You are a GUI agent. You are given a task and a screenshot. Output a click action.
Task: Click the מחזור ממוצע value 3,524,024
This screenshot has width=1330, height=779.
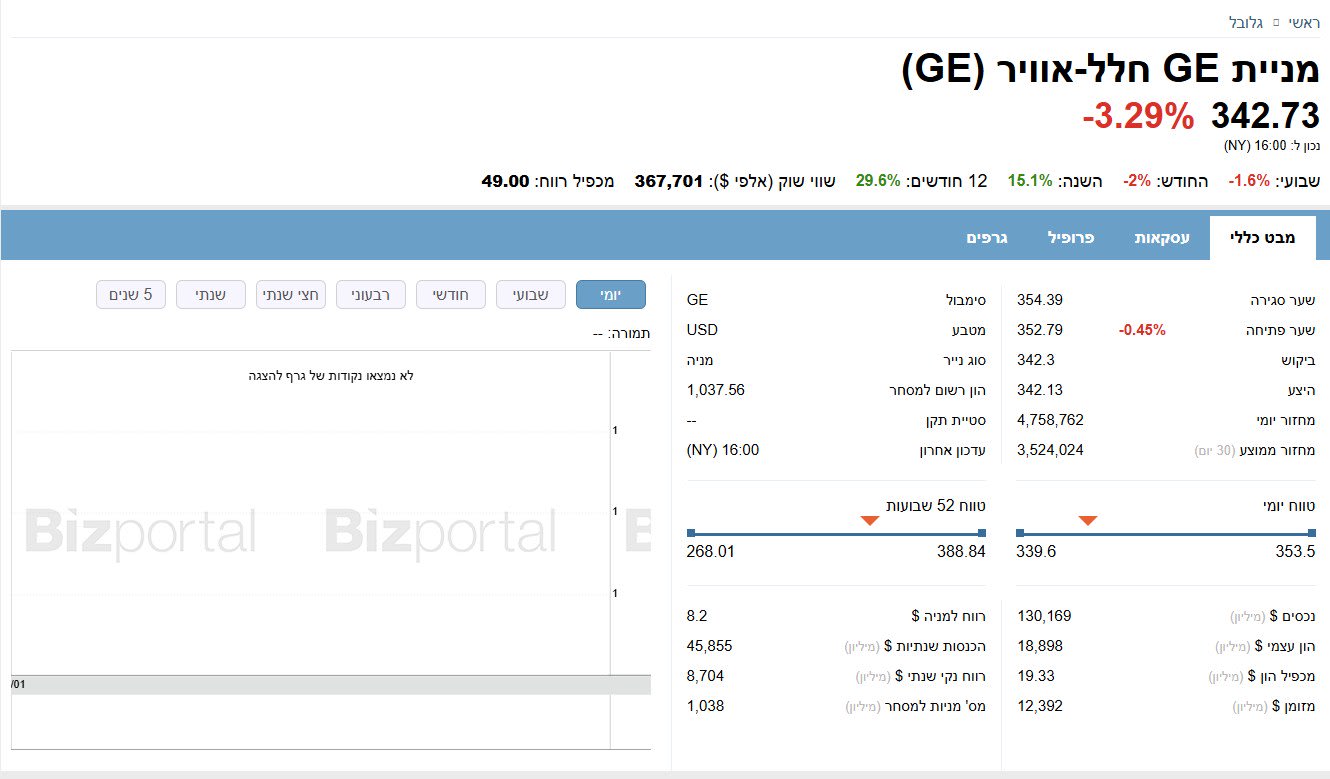pyautogui.click(x=1050, y=450)
